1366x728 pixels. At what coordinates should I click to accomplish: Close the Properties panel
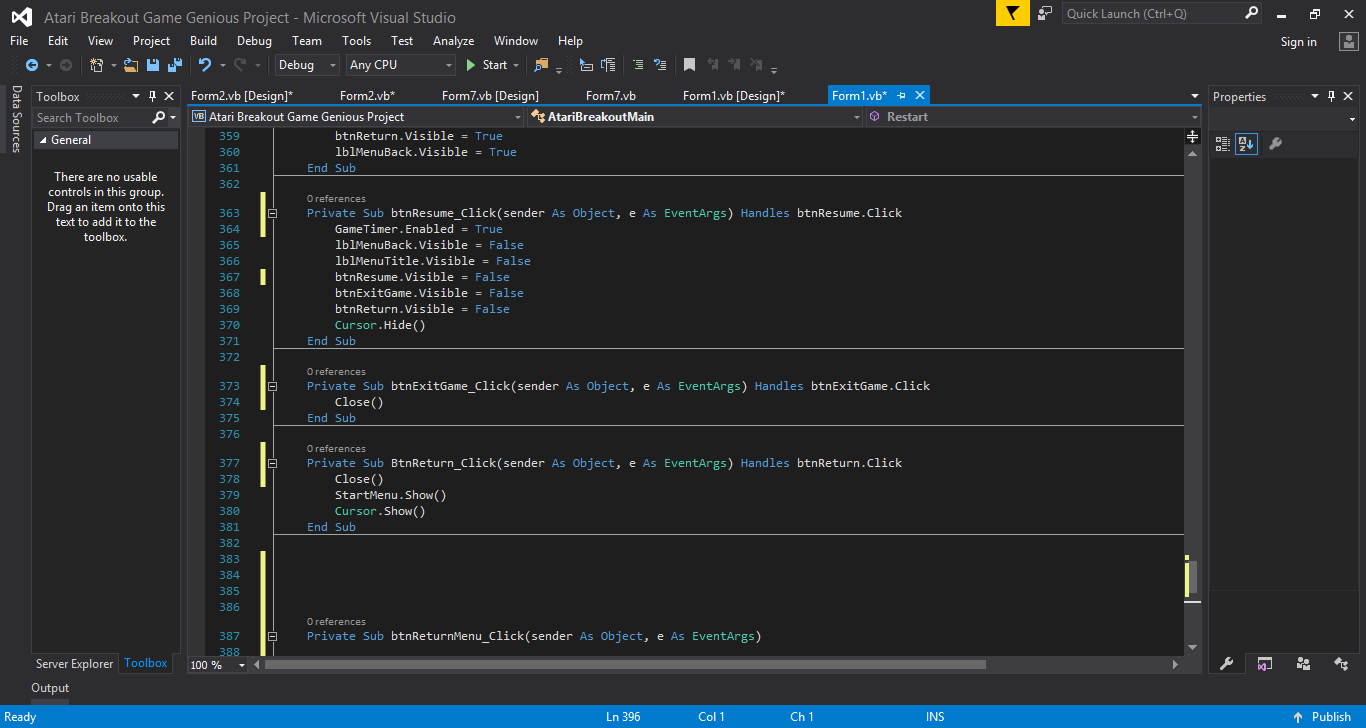point(1349,96)
